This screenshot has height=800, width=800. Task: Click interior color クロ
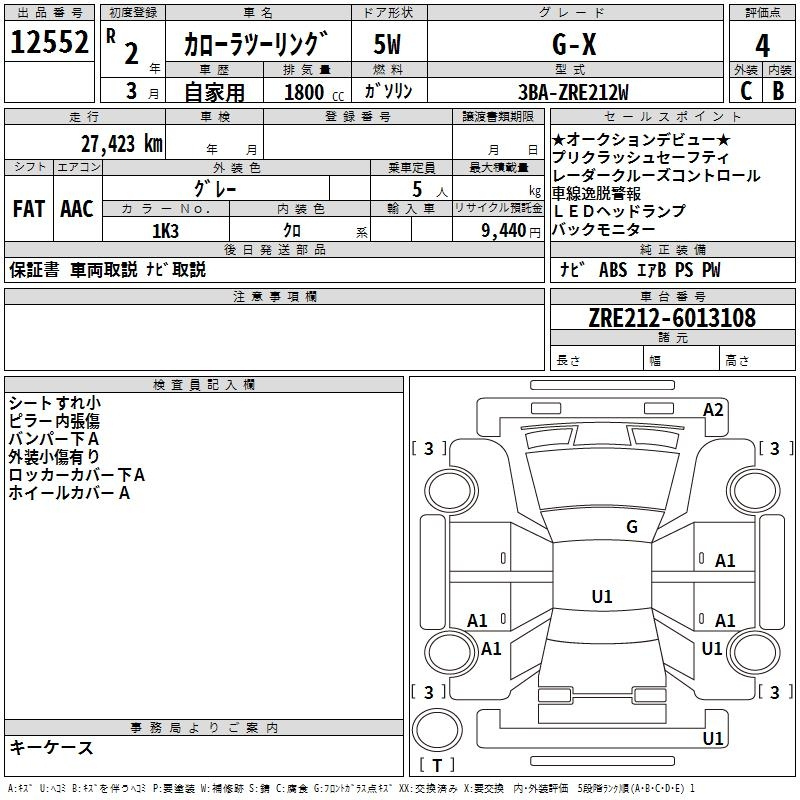292,231
